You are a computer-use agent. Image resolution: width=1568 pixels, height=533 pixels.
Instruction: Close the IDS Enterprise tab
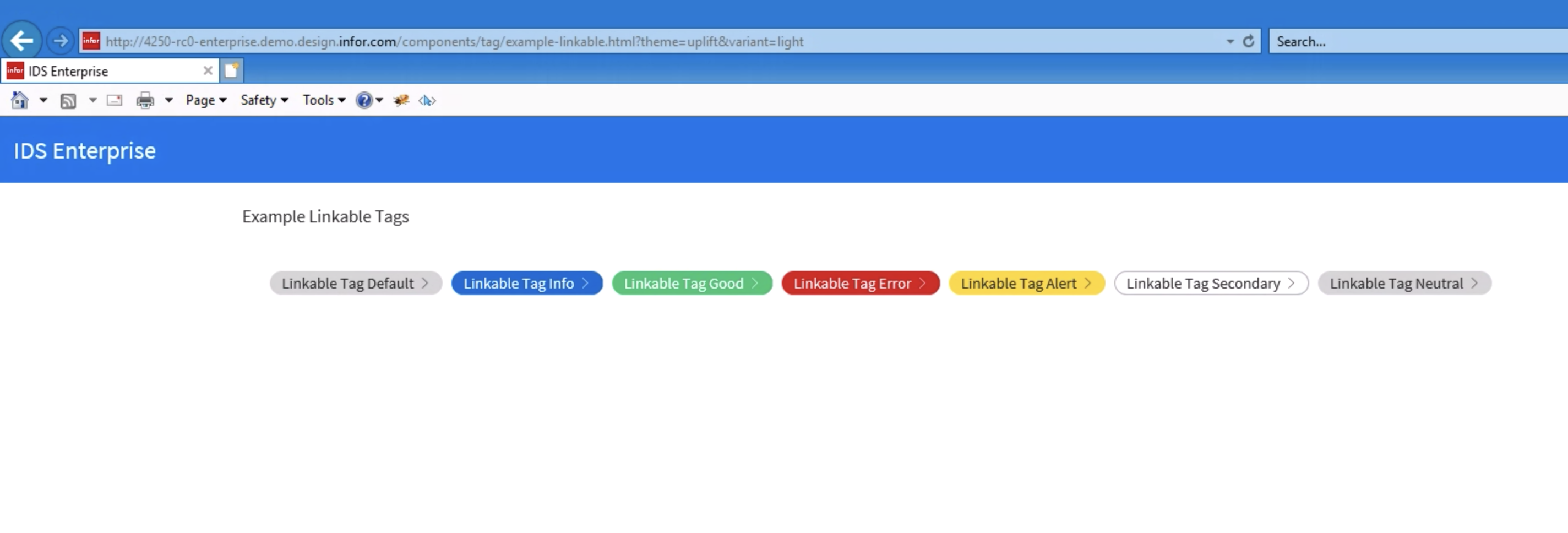tap(208, 70)
